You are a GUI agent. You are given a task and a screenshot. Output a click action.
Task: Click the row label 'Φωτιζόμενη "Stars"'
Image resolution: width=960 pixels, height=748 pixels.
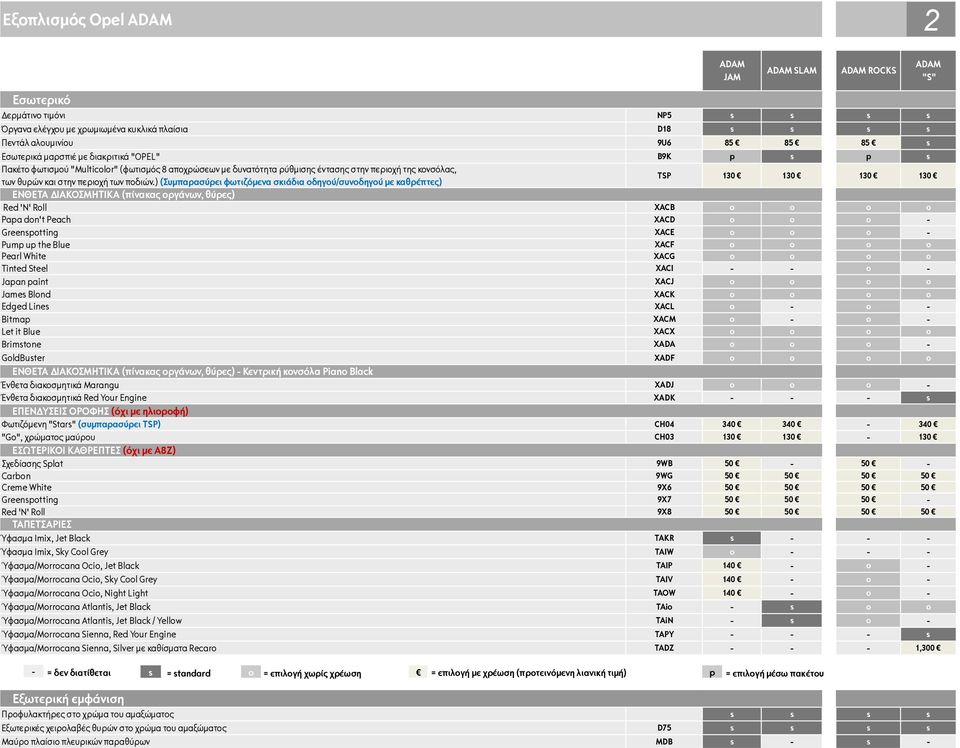(38, 424)
